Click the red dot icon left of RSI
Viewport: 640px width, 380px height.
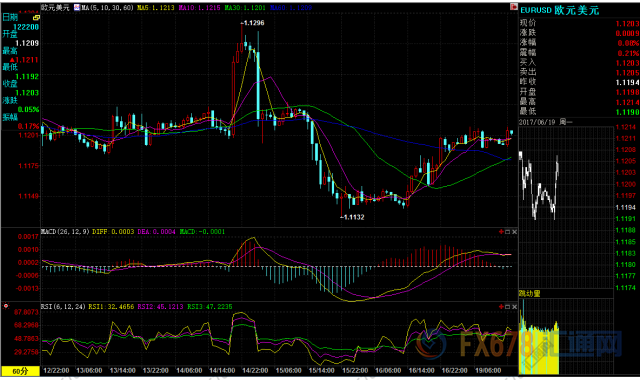tap(6, 306)
